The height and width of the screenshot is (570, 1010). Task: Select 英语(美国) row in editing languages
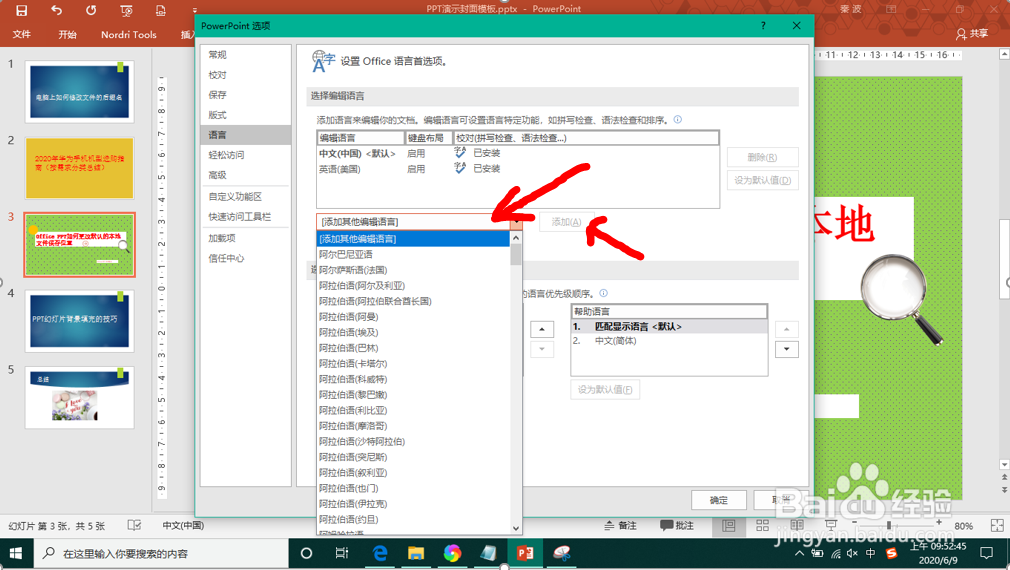pos(517,169)
